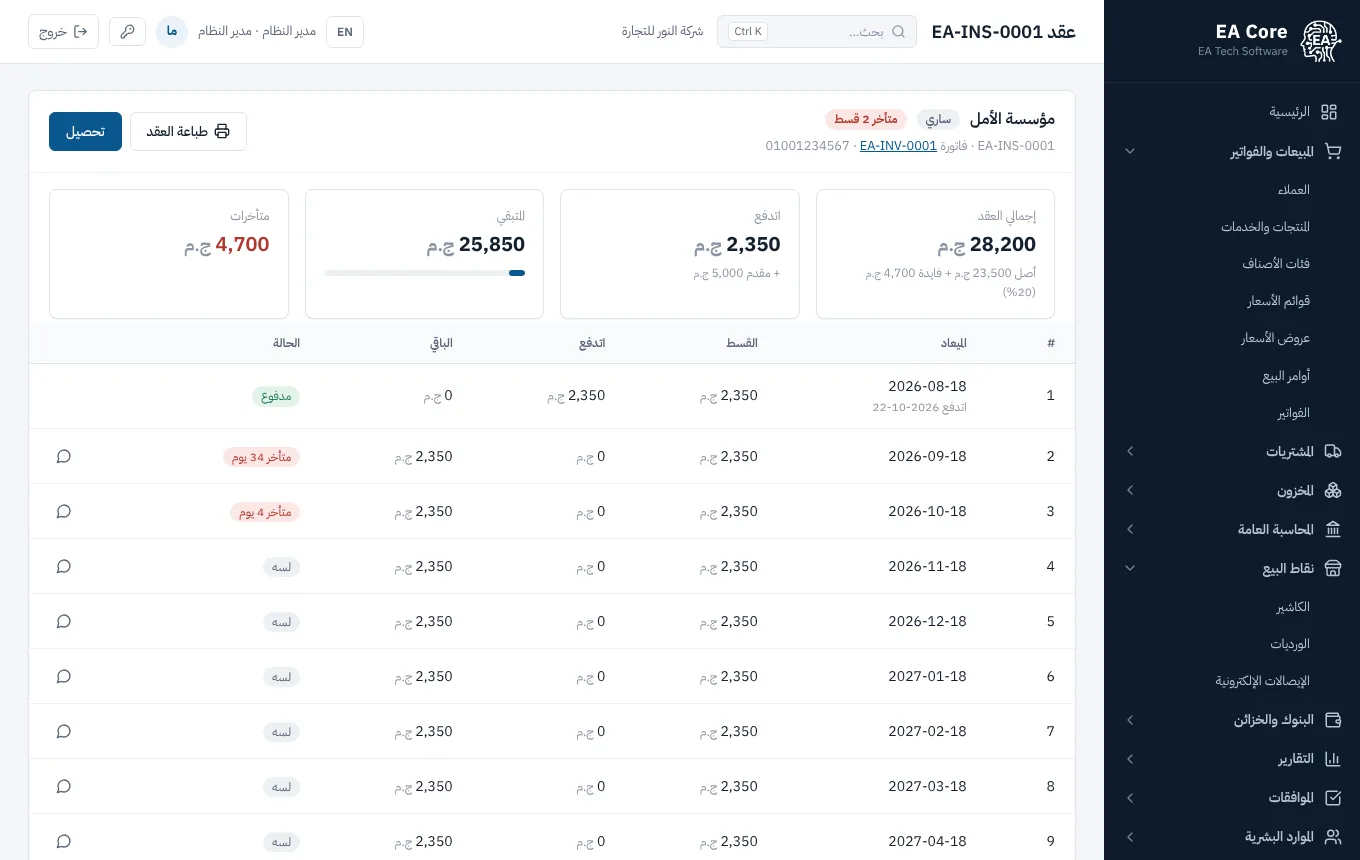Expand المخزون section chevron
The image size is (1360, 860).
[1130, 491]
